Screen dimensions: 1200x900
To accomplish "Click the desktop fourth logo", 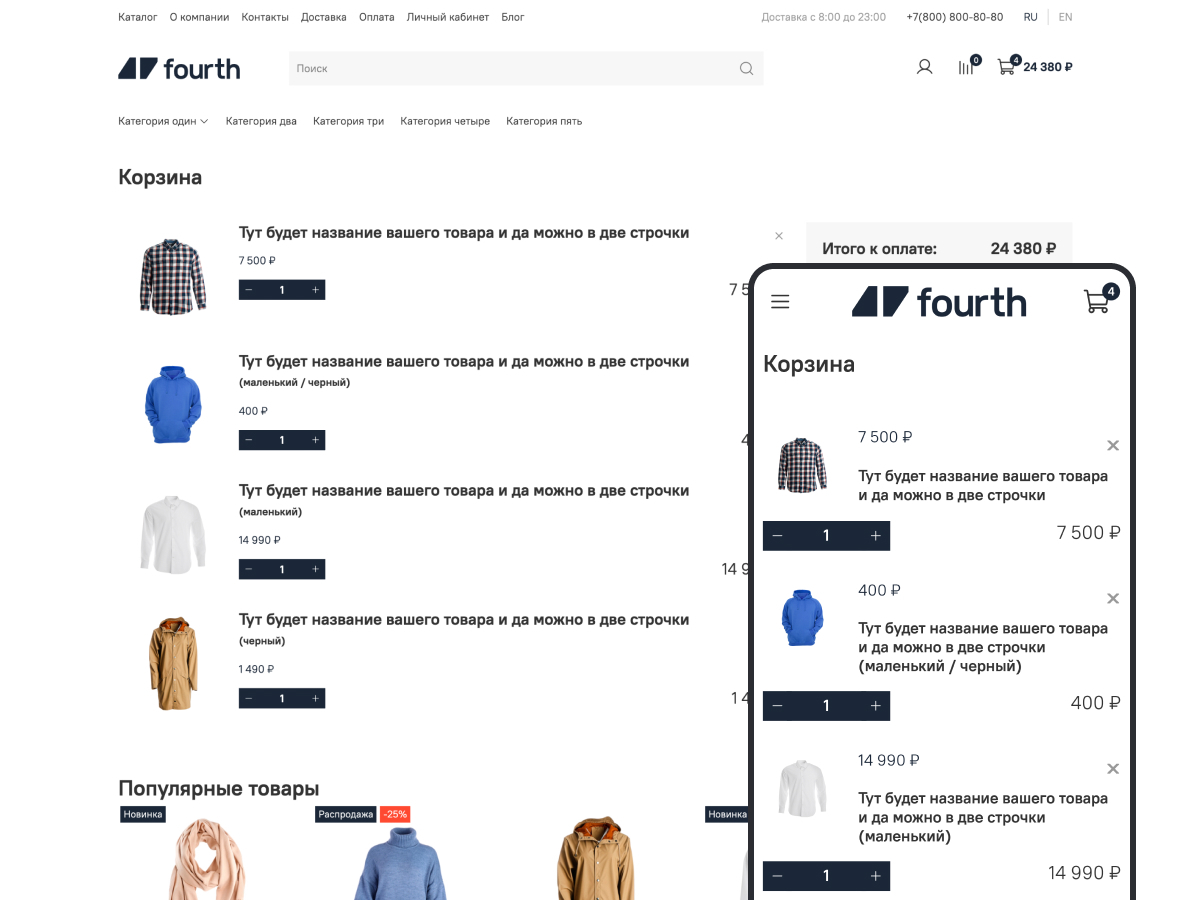I will (179, 69).
